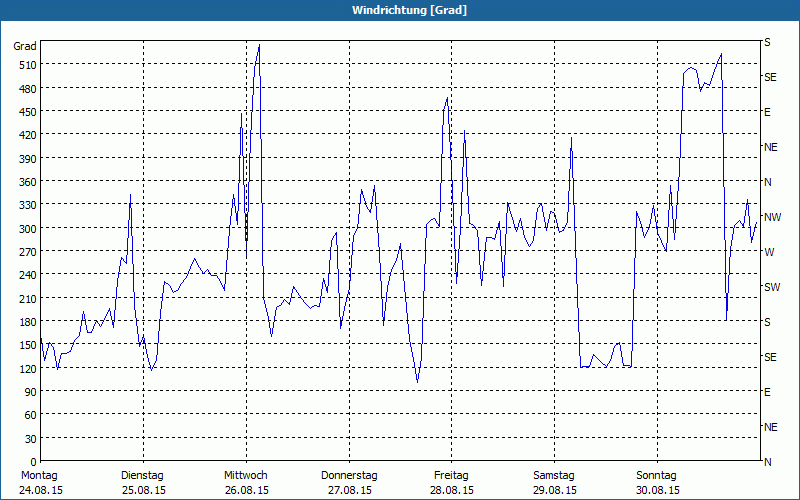800x500 pixels.
Task: Click the date 26.08.15
Action: coord(246,491)
